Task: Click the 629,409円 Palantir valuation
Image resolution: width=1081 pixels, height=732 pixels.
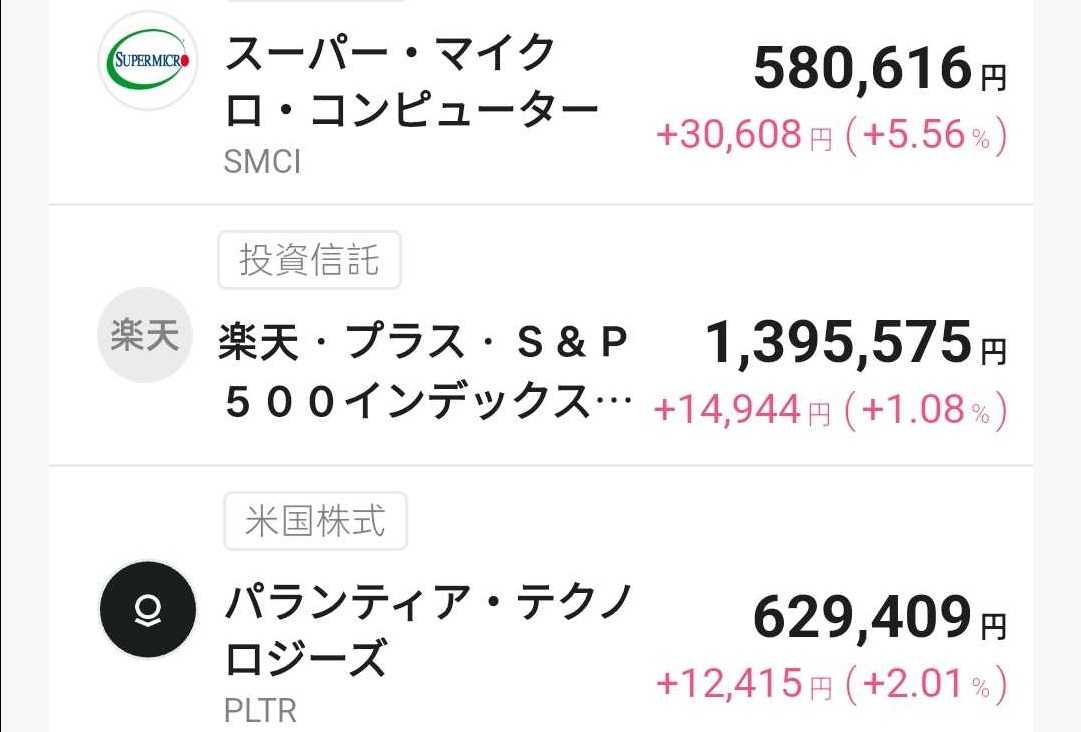Action: (x=880, y=618)
